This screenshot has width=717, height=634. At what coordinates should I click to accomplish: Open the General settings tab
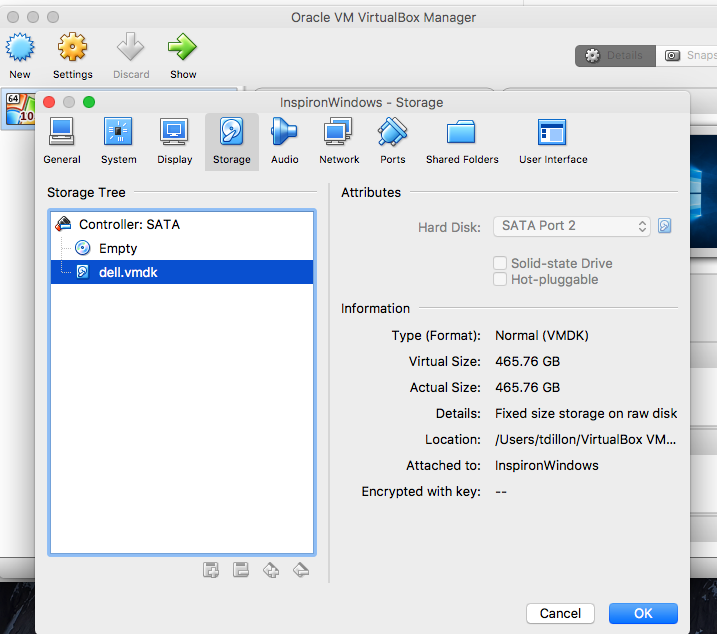[x=62, y=141]
